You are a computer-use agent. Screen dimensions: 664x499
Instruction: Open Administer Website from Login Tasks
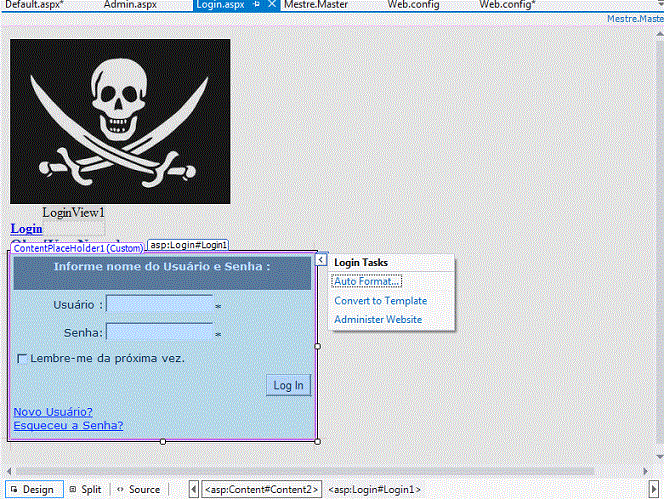378,319
